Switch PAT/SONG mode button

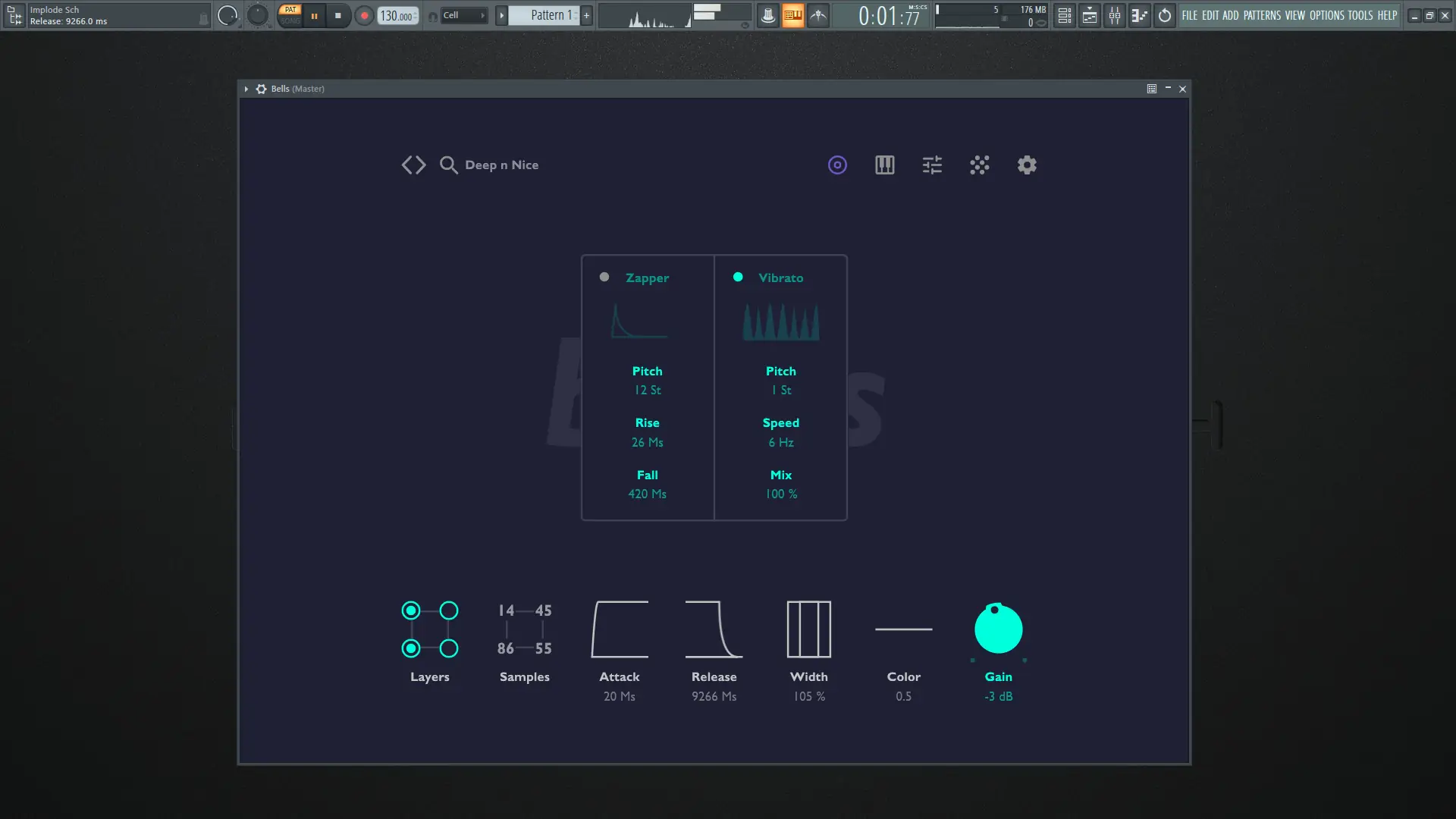(x=290, y=15)
